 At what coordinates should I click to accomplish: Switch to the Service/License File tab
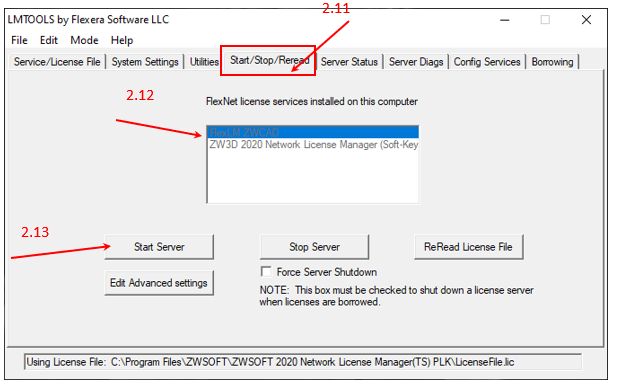57,62
